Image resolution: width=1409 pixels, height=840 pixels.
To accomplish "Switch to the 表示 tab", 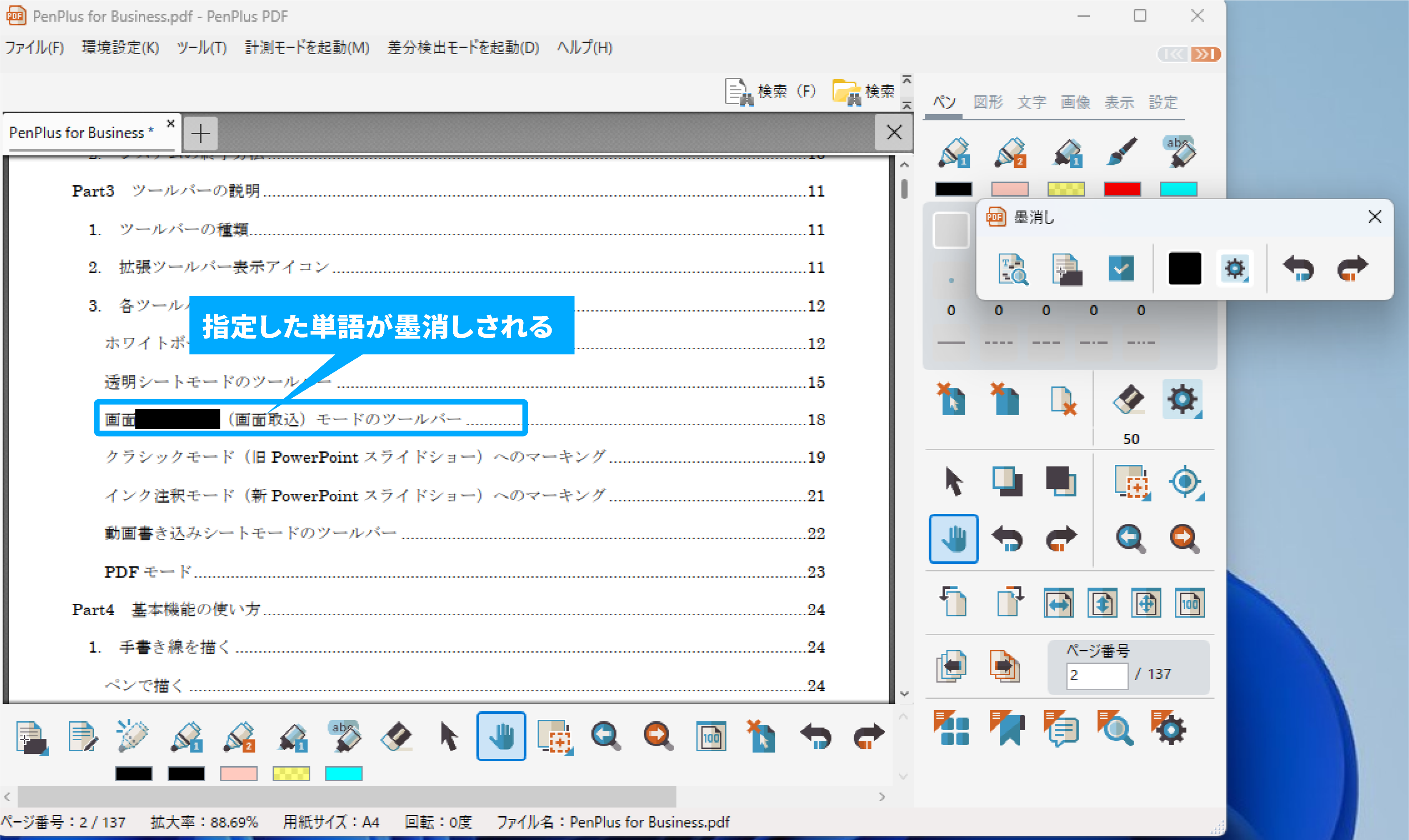I will [x=1119, y=102].
